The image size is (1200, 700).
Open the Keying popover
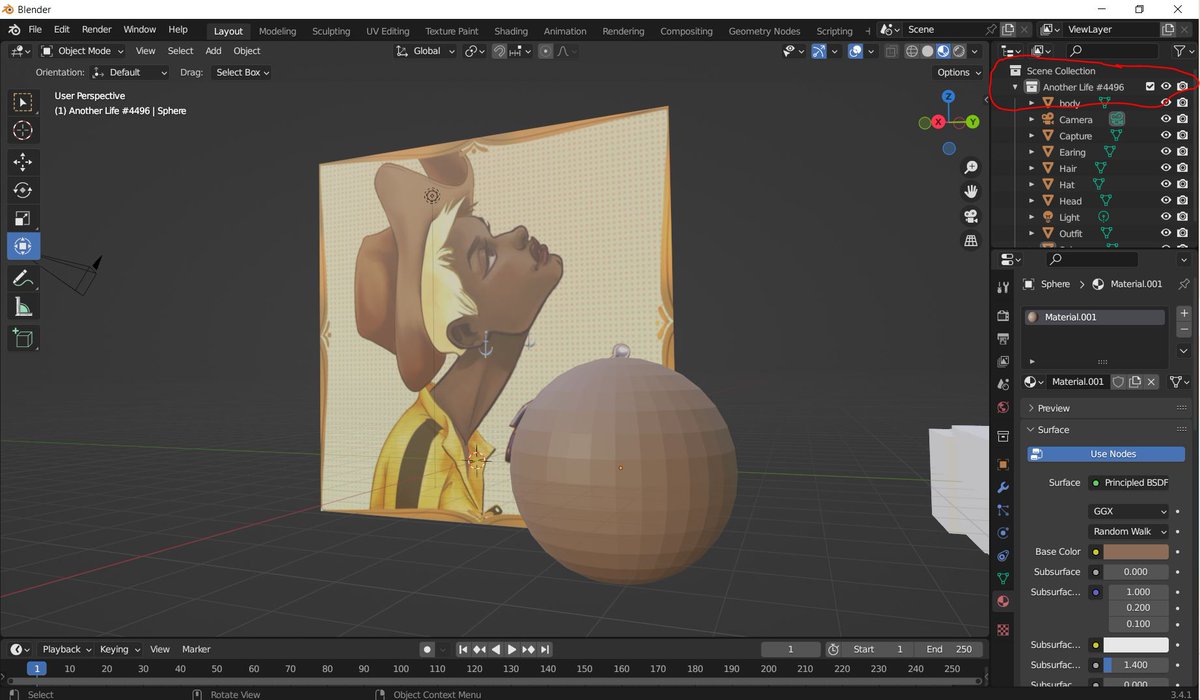[120, 649]
